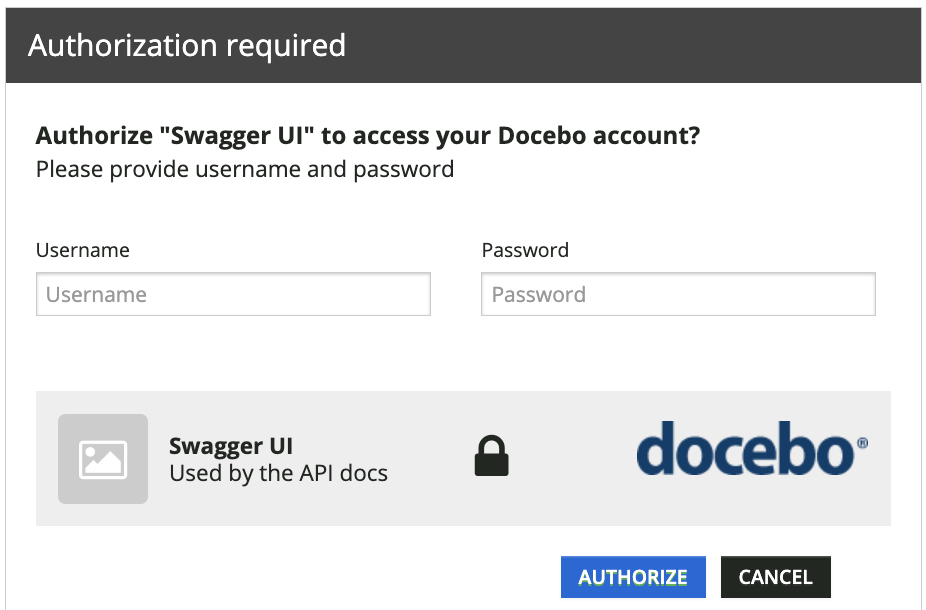The image size is (926, 610).
Task: Click the "Authorization required" header title
Action: pyautogui.click(x=187, y=46)
